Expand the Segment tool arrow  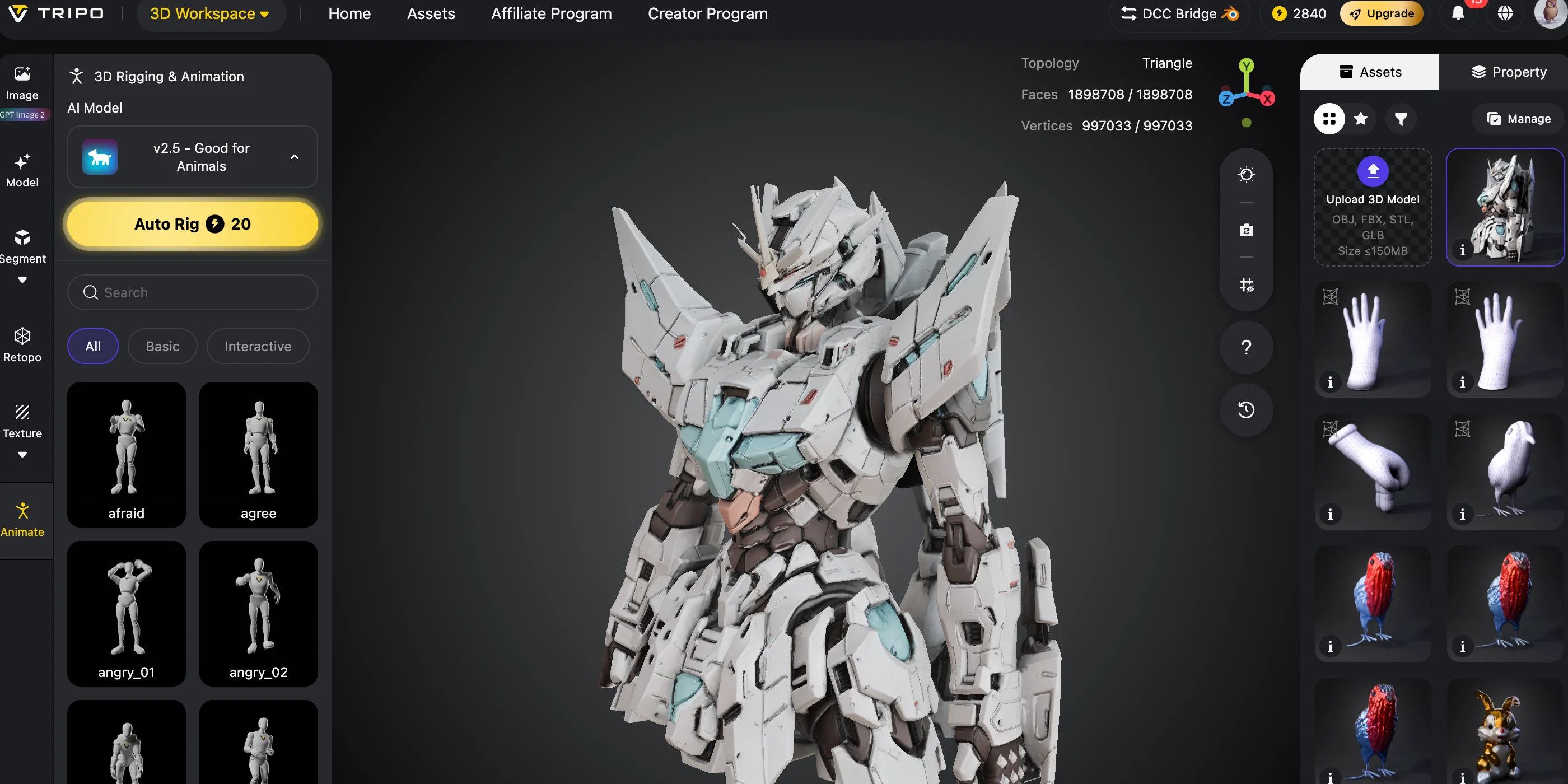tap(22, 280)
